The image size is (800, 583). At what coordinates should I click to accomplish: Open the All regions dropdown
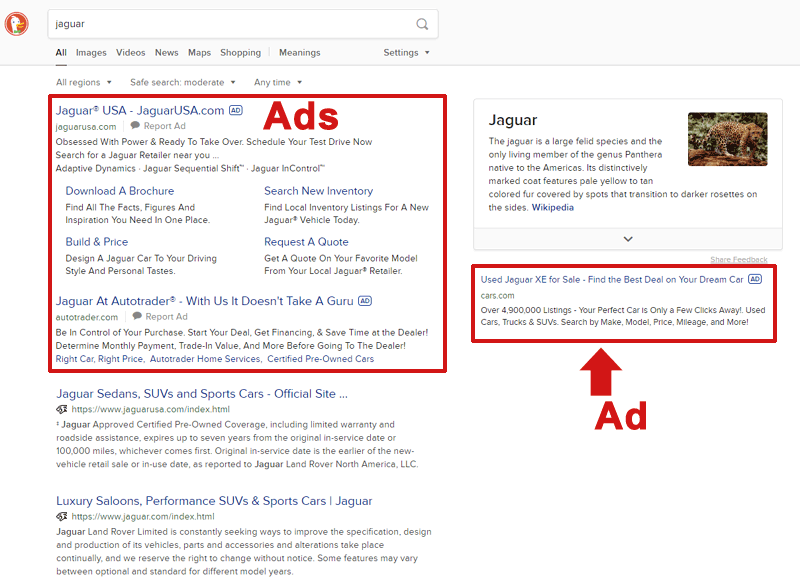[83, 82]
